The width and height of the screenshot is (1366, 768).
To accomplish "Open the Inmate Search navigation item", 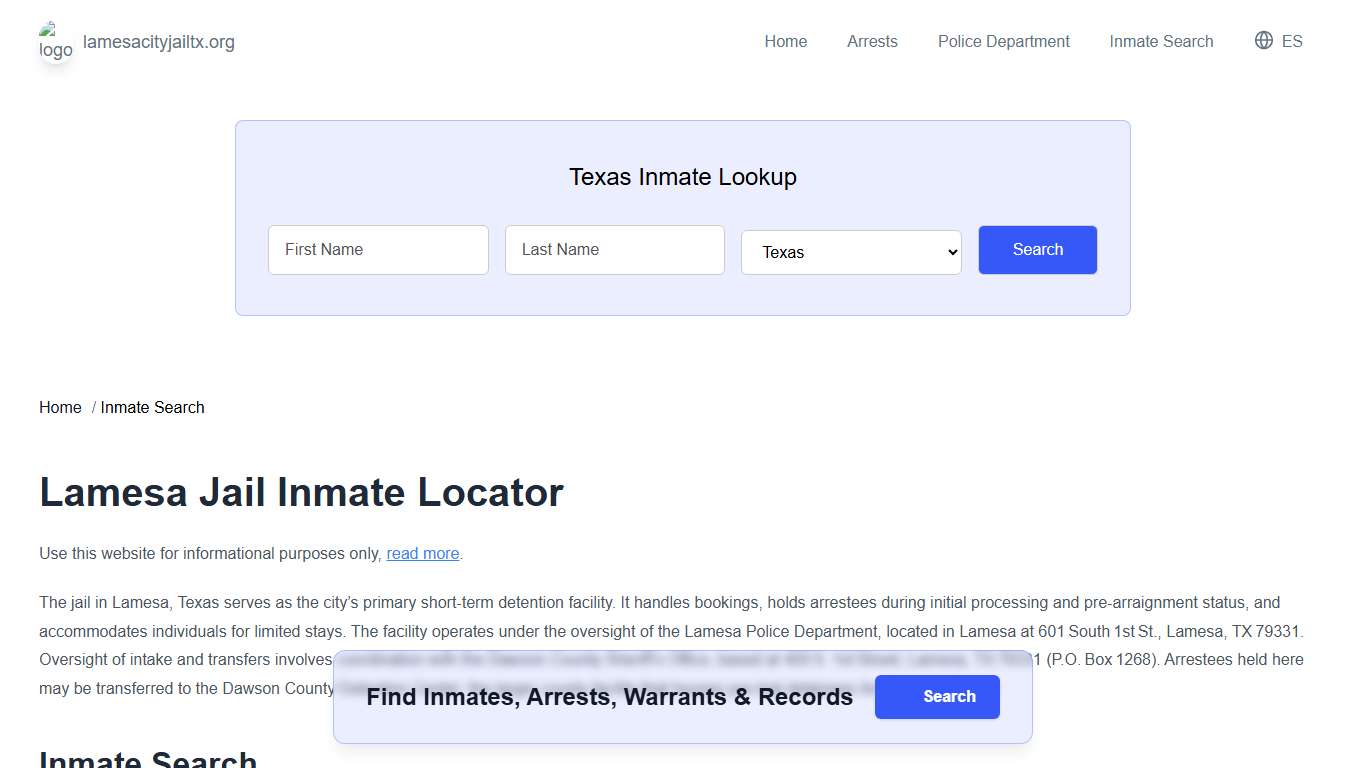I will 1161,41.
